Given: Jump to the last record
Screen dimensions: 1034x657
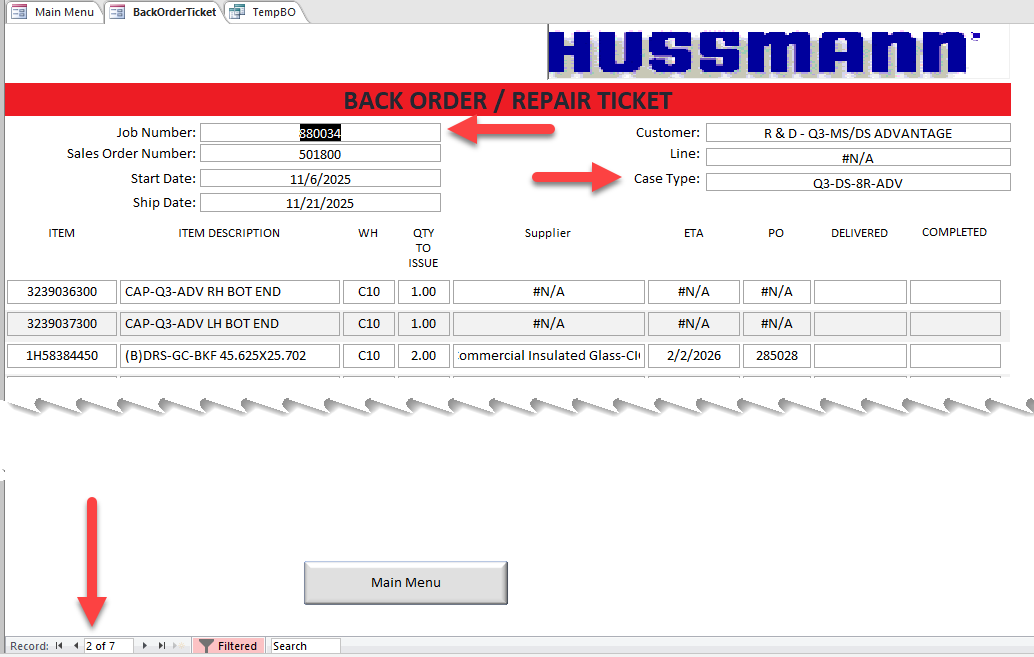Looking at the screenshot, I should tap(162, 646).
